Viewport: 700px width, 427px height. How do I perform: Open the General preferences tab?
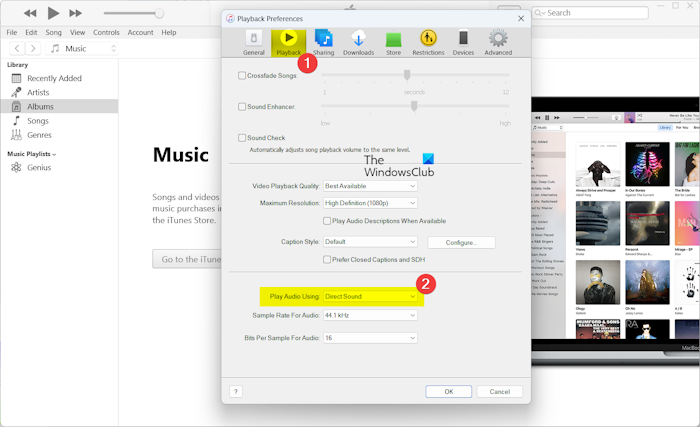click(254, 43)
